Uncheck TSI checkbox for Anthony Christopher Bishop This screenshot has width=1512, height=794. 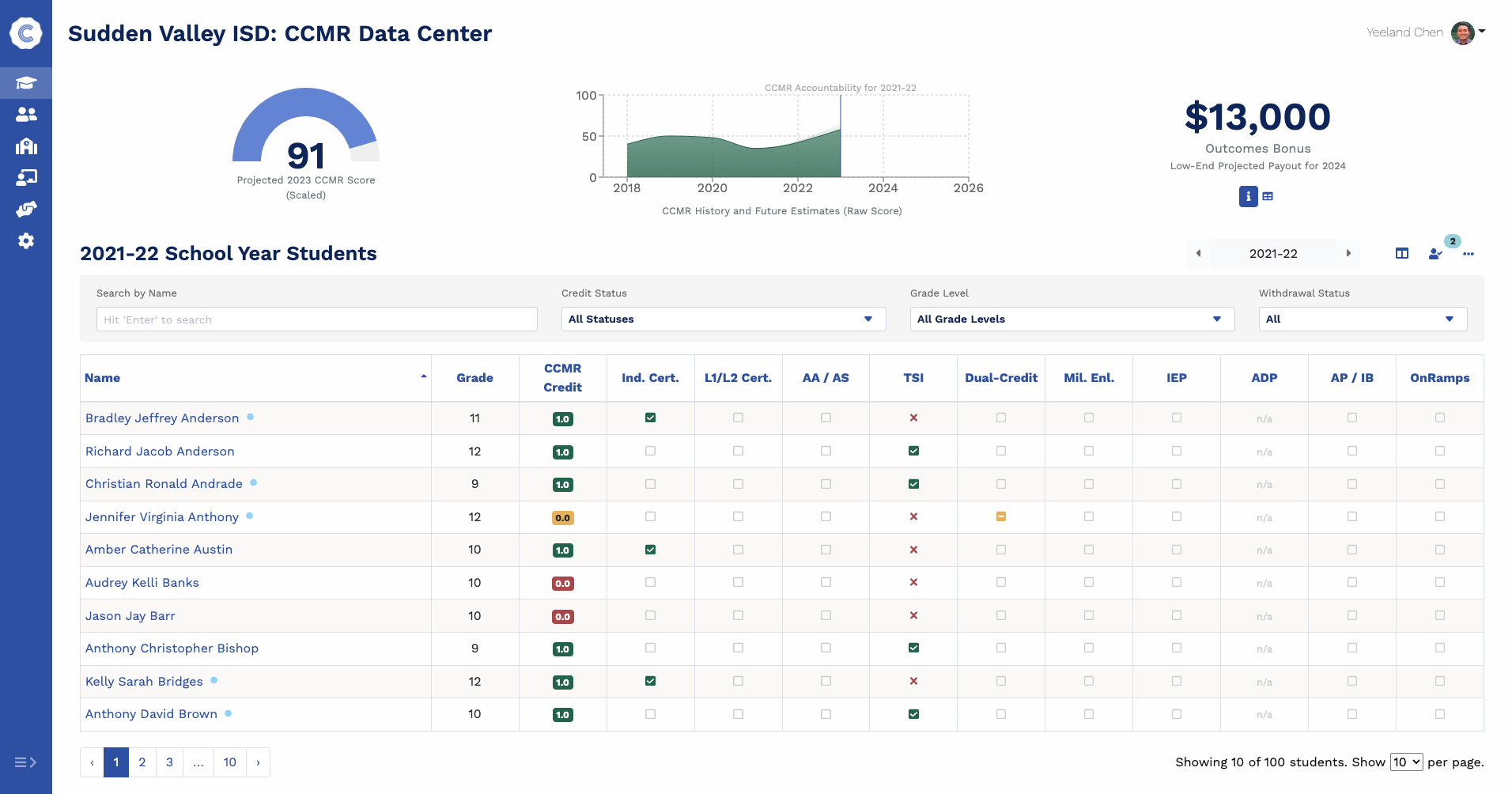[913, 648]
